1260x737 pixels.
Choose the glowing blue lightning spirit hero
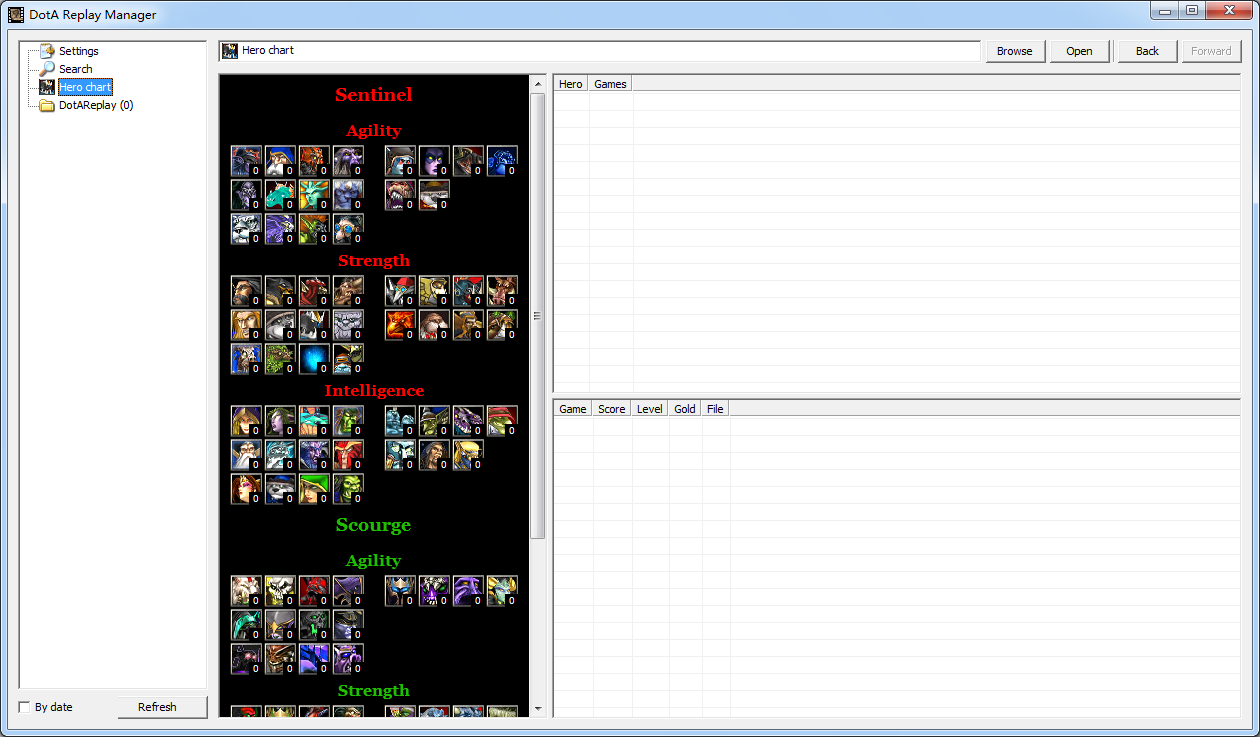(x=503, y=162)
